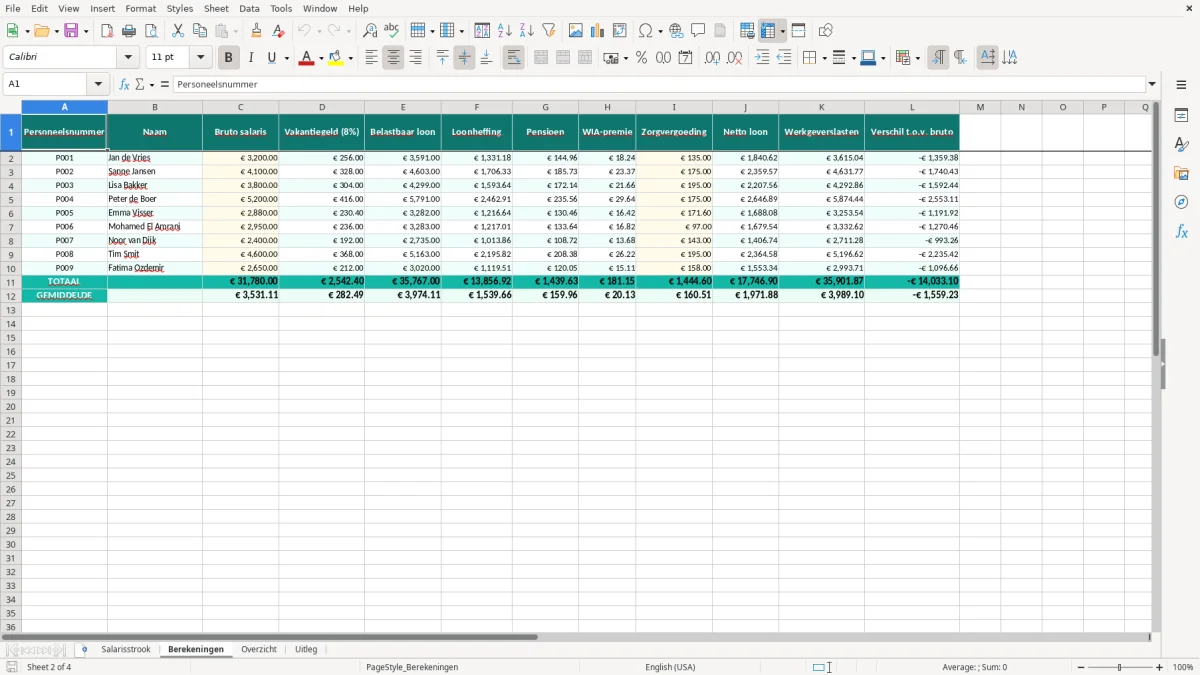
Task: Toggle Left-to-Right text direction
Action: tap(938, 58)
